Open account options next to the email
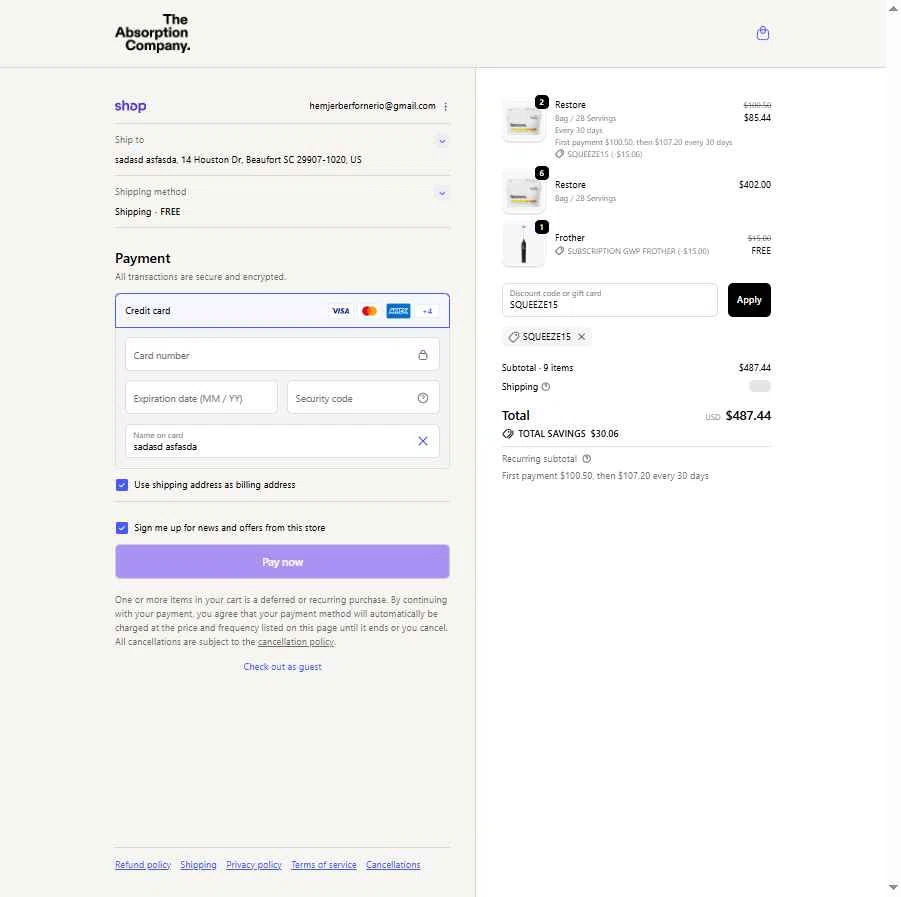Image resolution: width=901 pixels, height=897 pixels. 445,106
